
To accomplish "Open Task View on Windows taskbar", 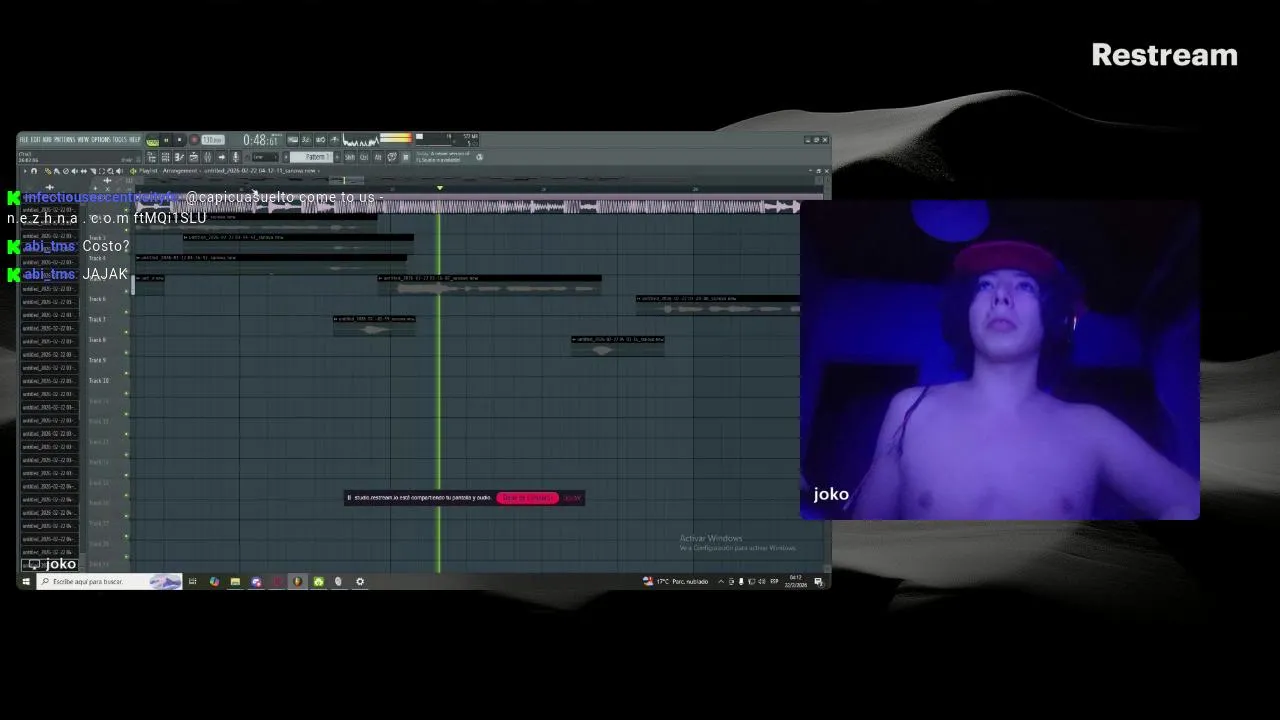I will pyautogui.click(x=192, y=581).
